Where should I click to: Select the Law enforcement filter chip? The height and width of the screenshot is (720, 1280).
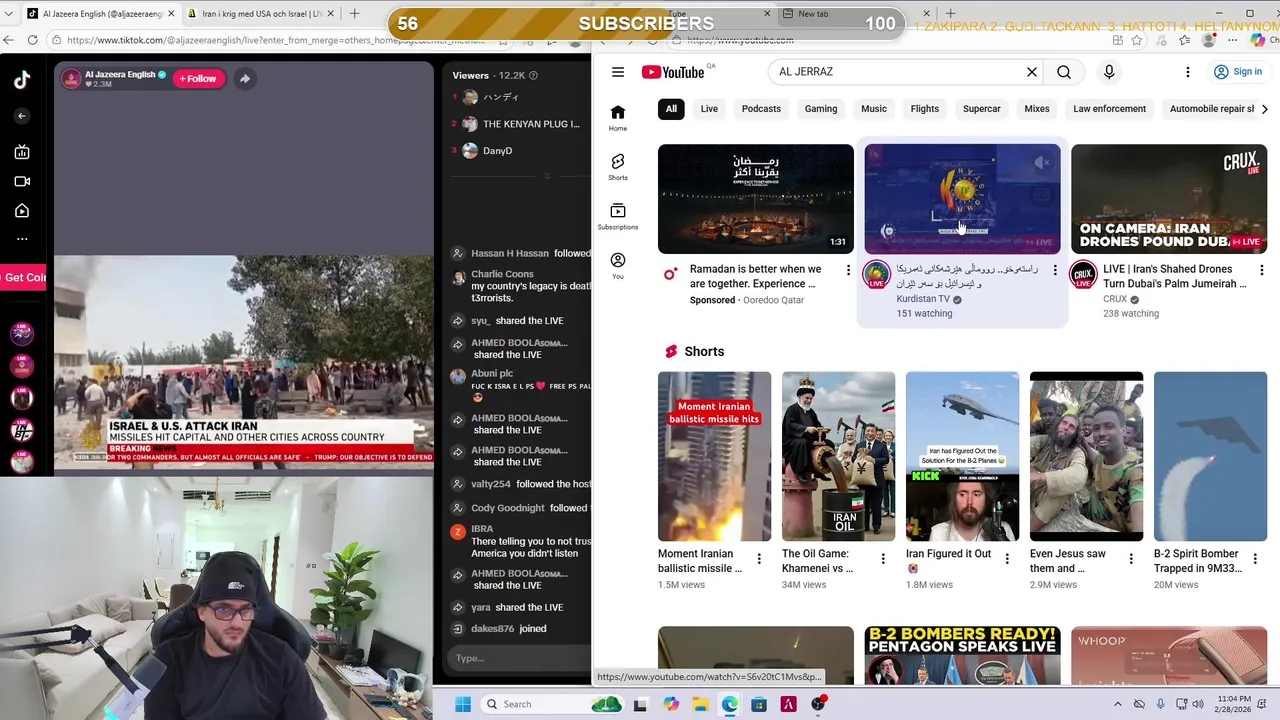pos(1109,109)
